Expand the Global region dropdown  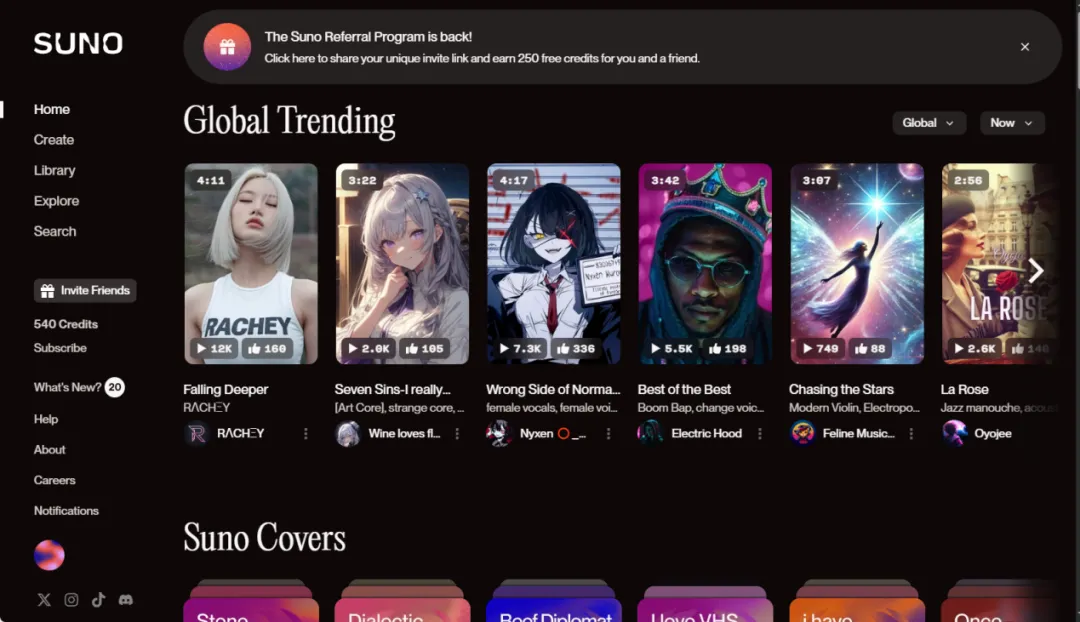[928, 123]
